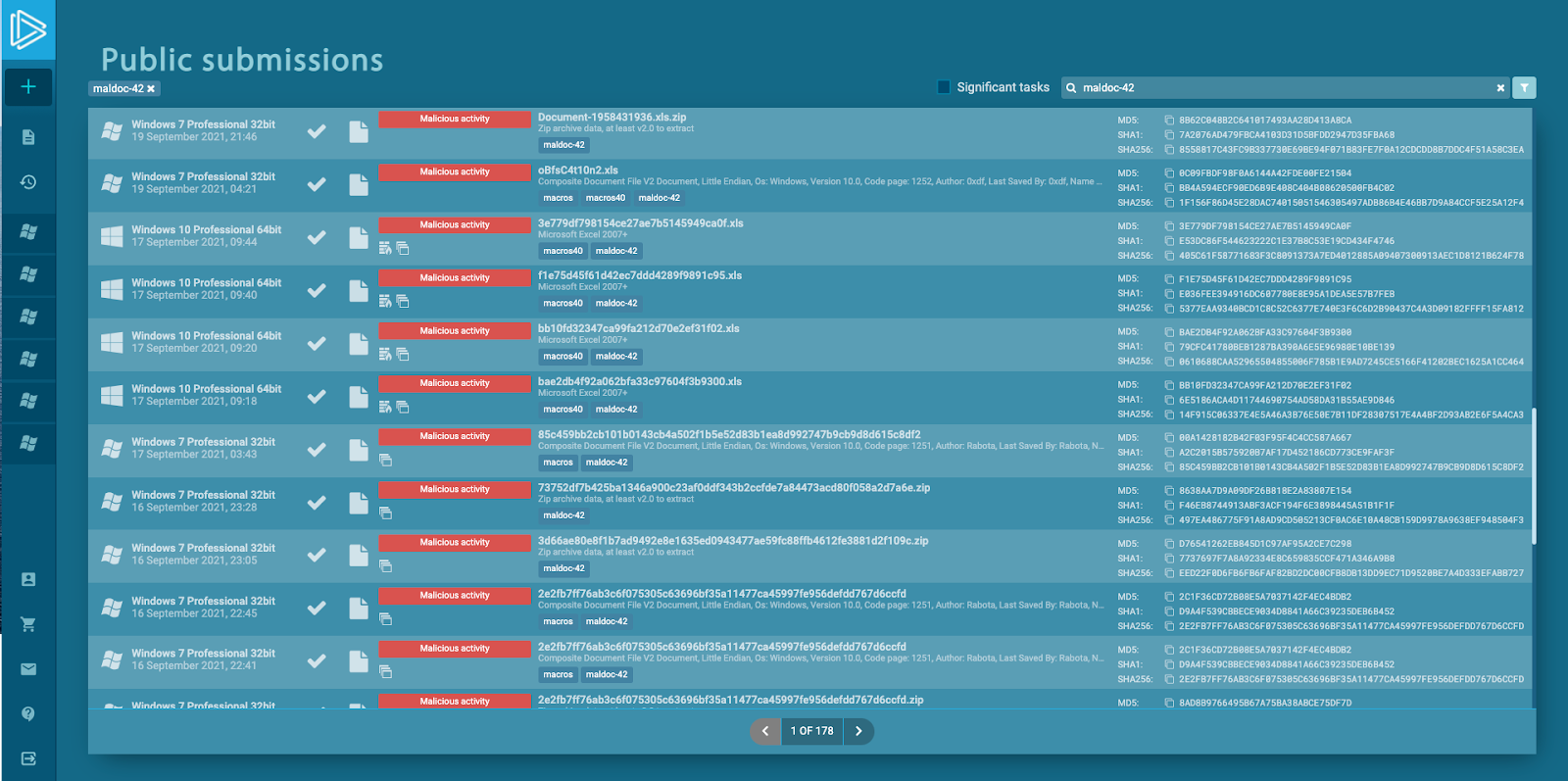Image resolution: width=1568 pixels, height=781 pixels.
Task: Open the help question mark icon
Action: pyautogui.click(x=28, y=713)
